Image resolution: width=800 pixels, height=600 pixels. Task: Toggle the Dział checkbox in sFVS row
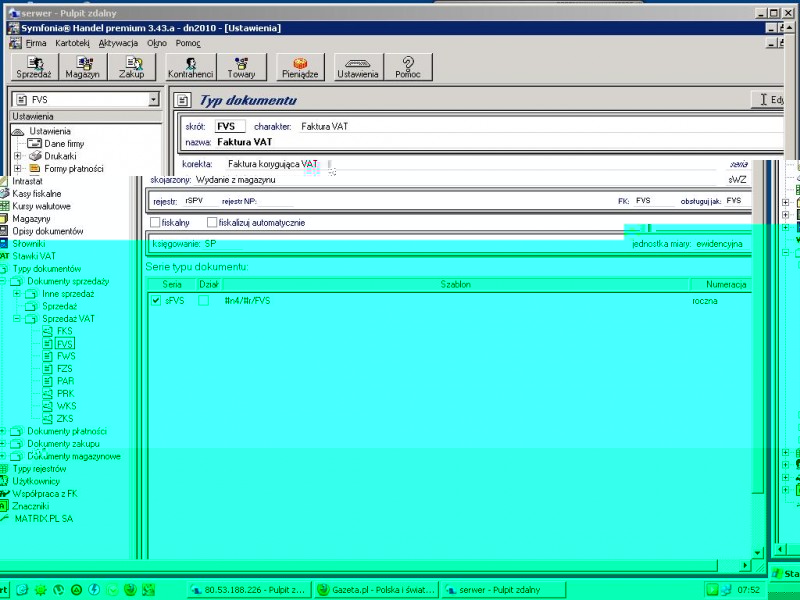click(204, 301)
